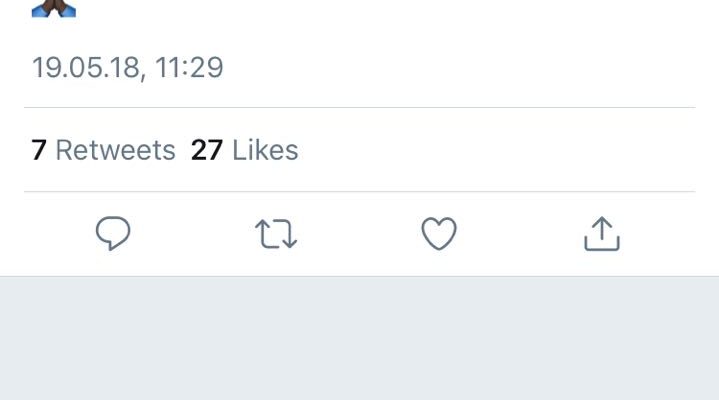
Task: Click white space between retweet and heart icons
Action: click(357, 234)
